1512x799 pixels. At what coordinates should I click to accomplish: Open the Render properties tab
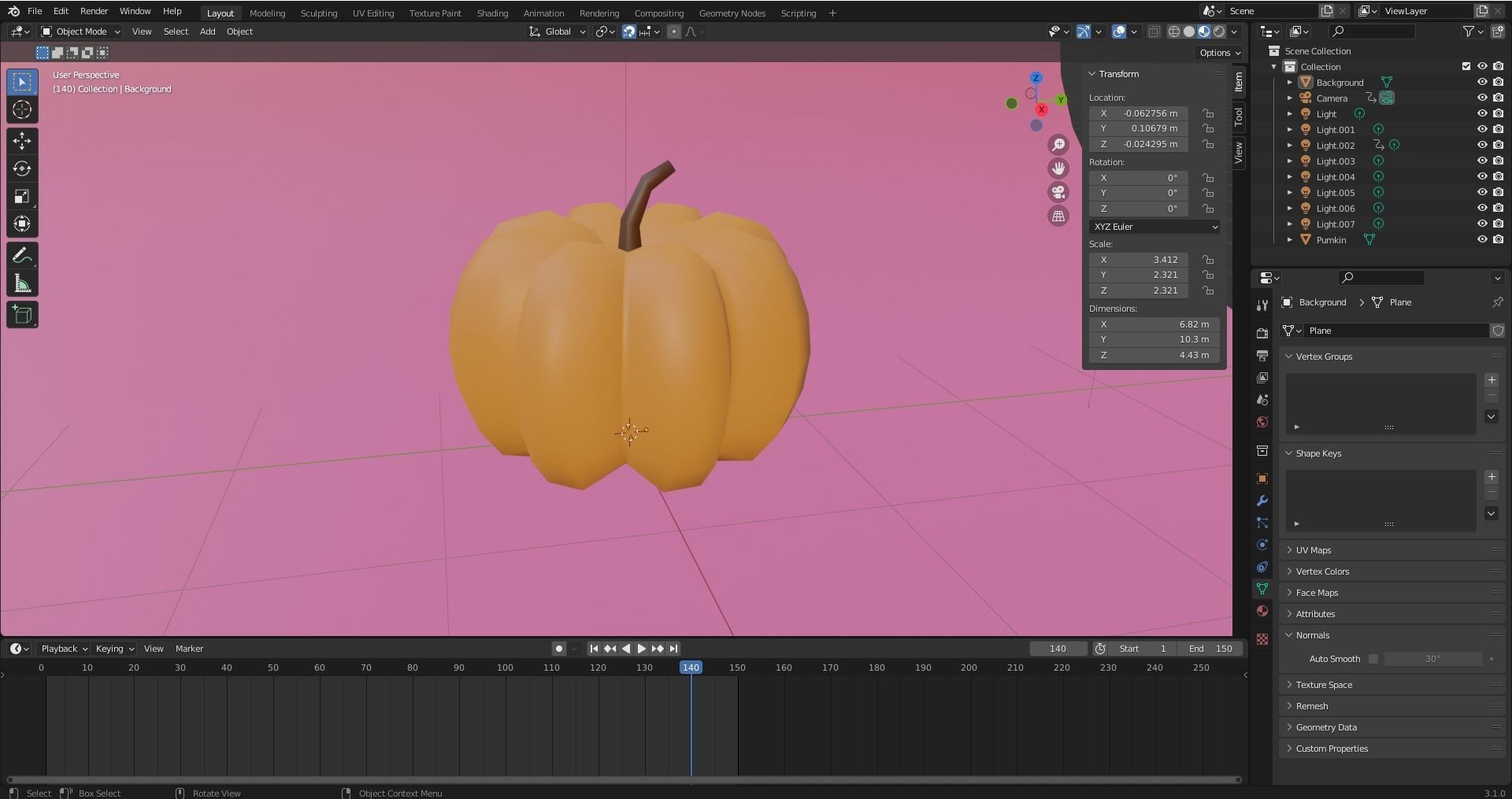[1262, 334]
